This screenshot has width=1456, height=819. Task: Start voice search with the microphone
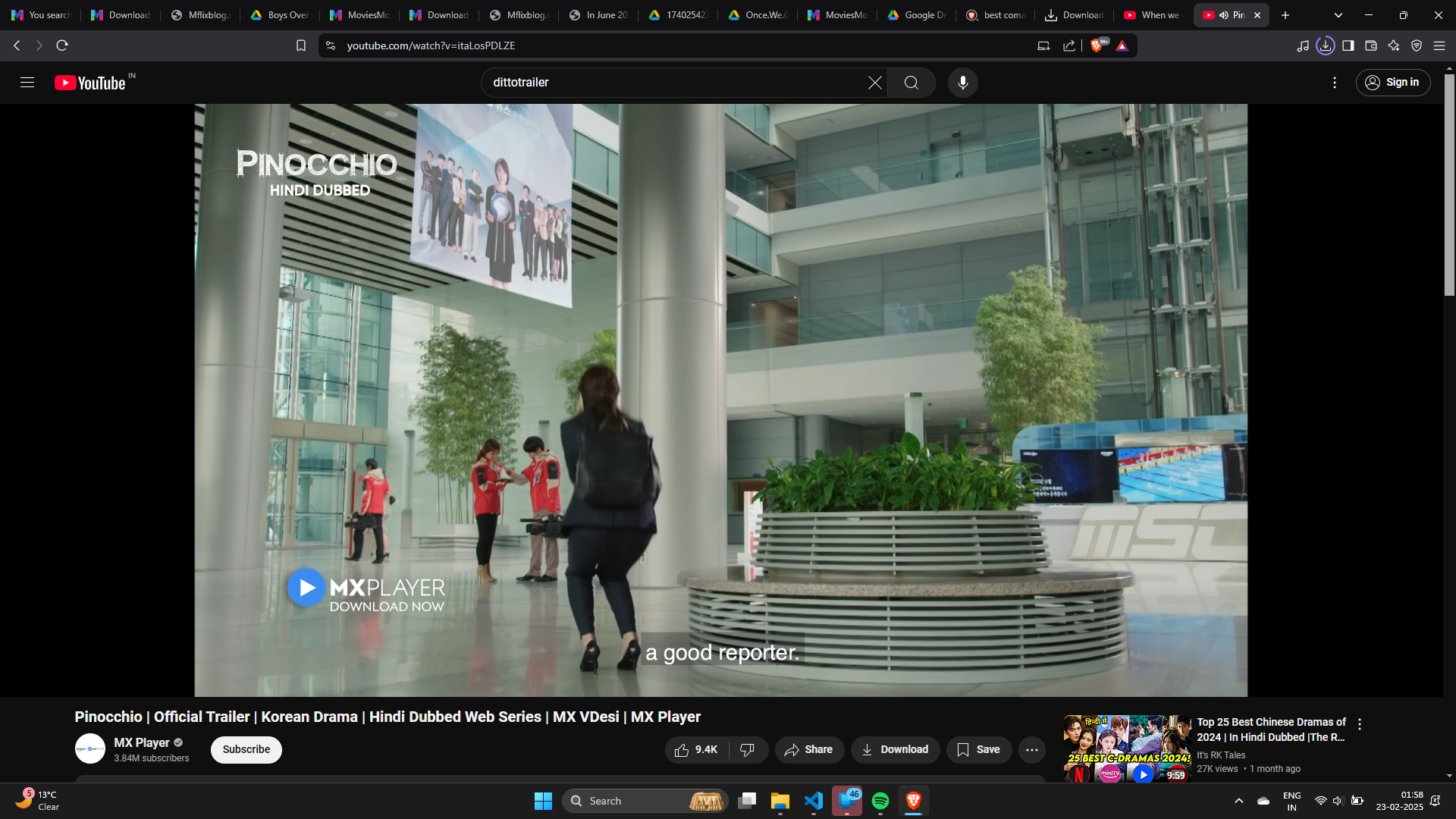963,83
